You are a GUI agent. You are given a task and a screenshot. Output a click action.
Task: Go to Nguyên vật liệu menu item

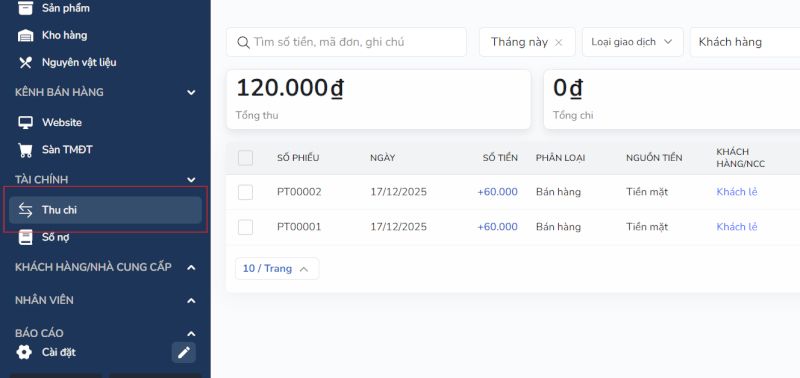(79, 62)
